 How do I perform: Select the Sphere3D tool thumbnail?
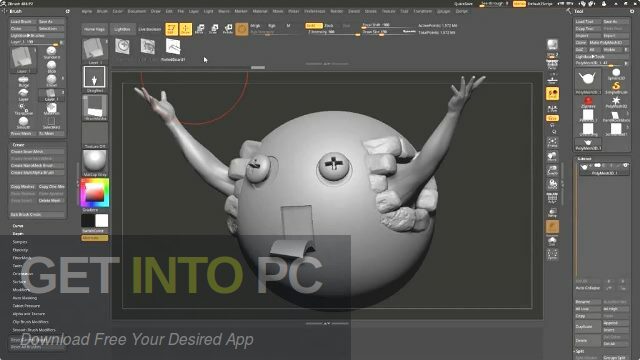coord(616,74)
